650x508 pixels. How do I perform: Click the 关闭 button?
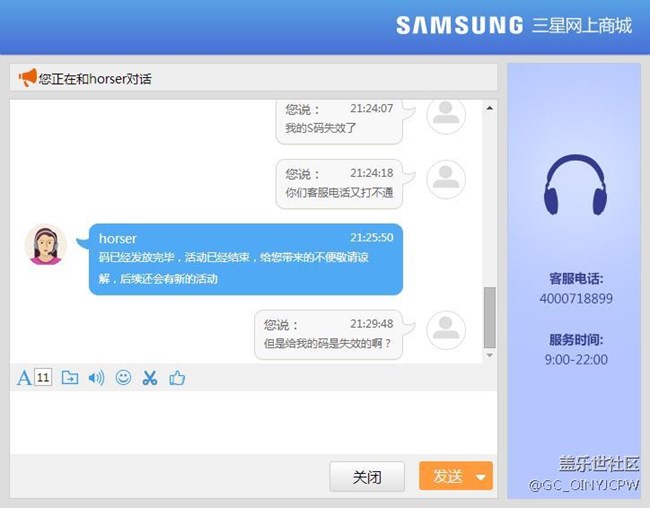[x=367, y=476]
